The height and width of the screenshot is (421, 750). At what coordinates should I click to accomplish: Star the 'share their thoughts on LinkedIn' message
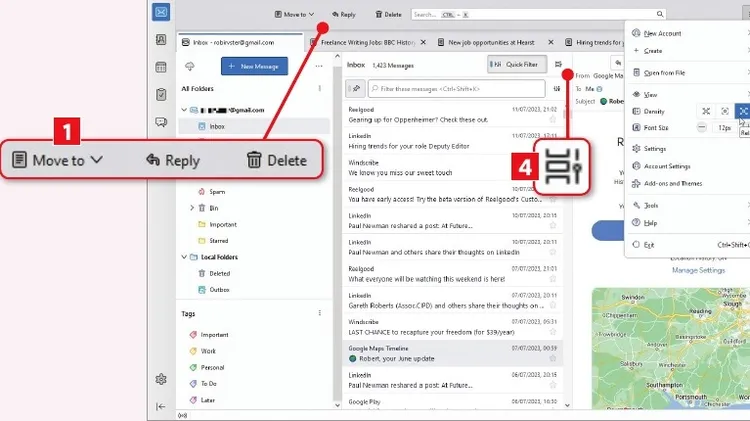(x=552, y=252)
